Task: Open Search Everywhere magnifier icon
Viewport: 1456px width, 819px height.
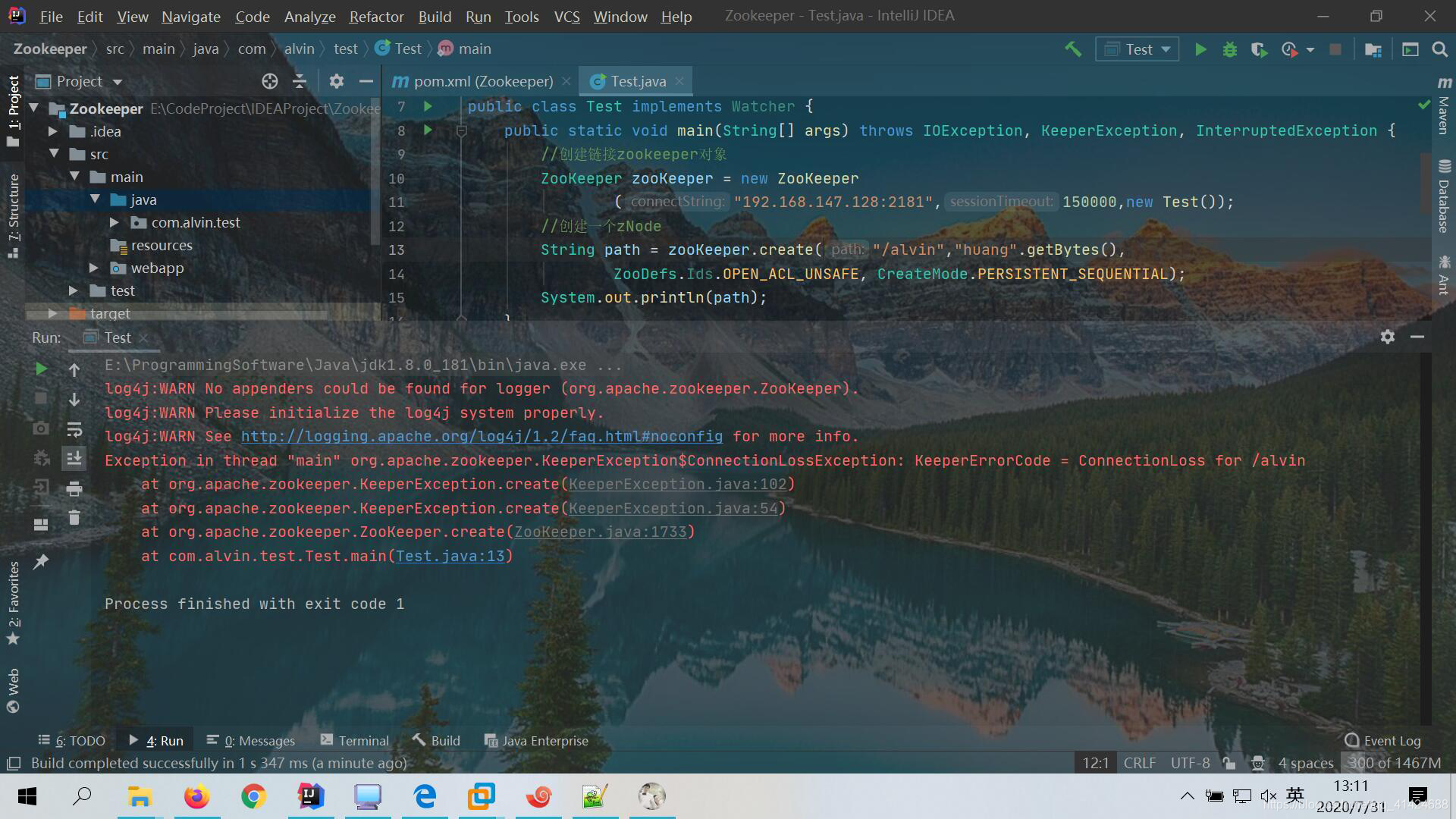Action: point(1439,49)
